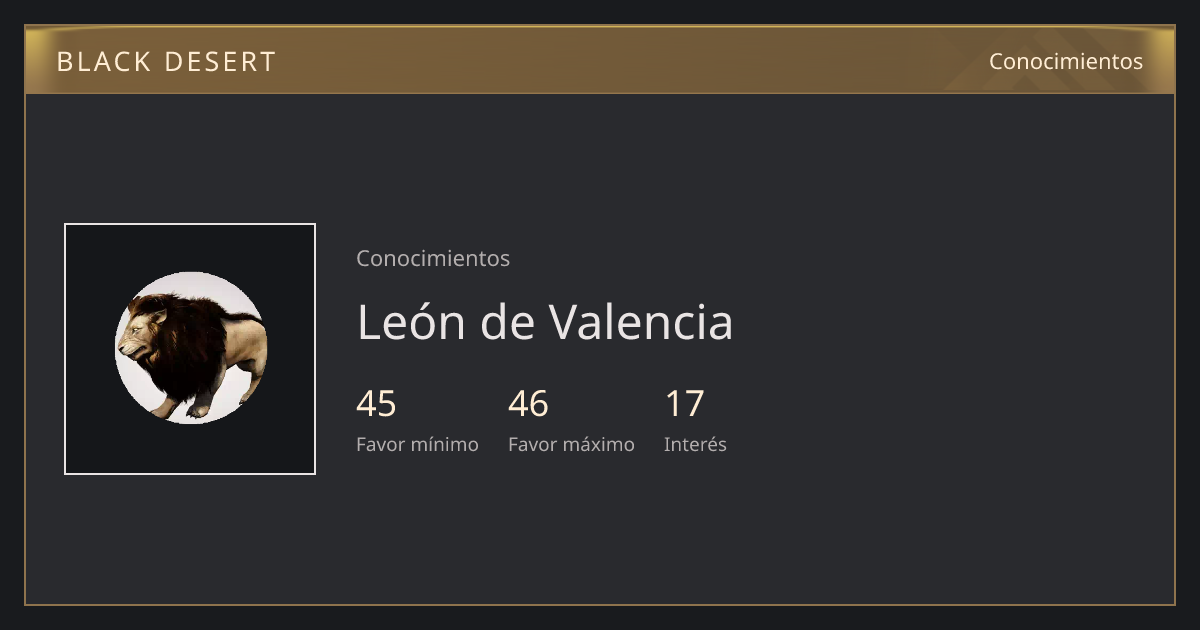
Task: Click the BLACK DESERT logo text
Action: 166,62
